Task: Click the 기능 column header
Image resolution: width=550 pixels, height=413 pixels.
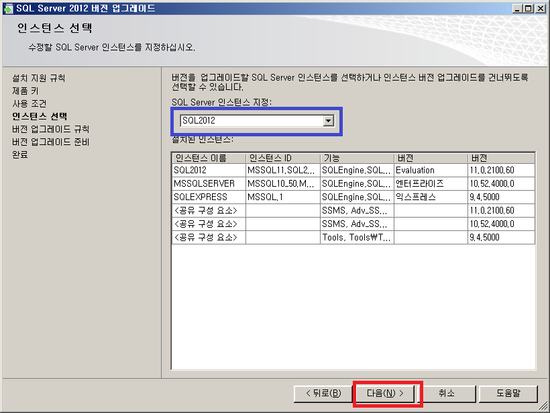Action: pos(357,158)
